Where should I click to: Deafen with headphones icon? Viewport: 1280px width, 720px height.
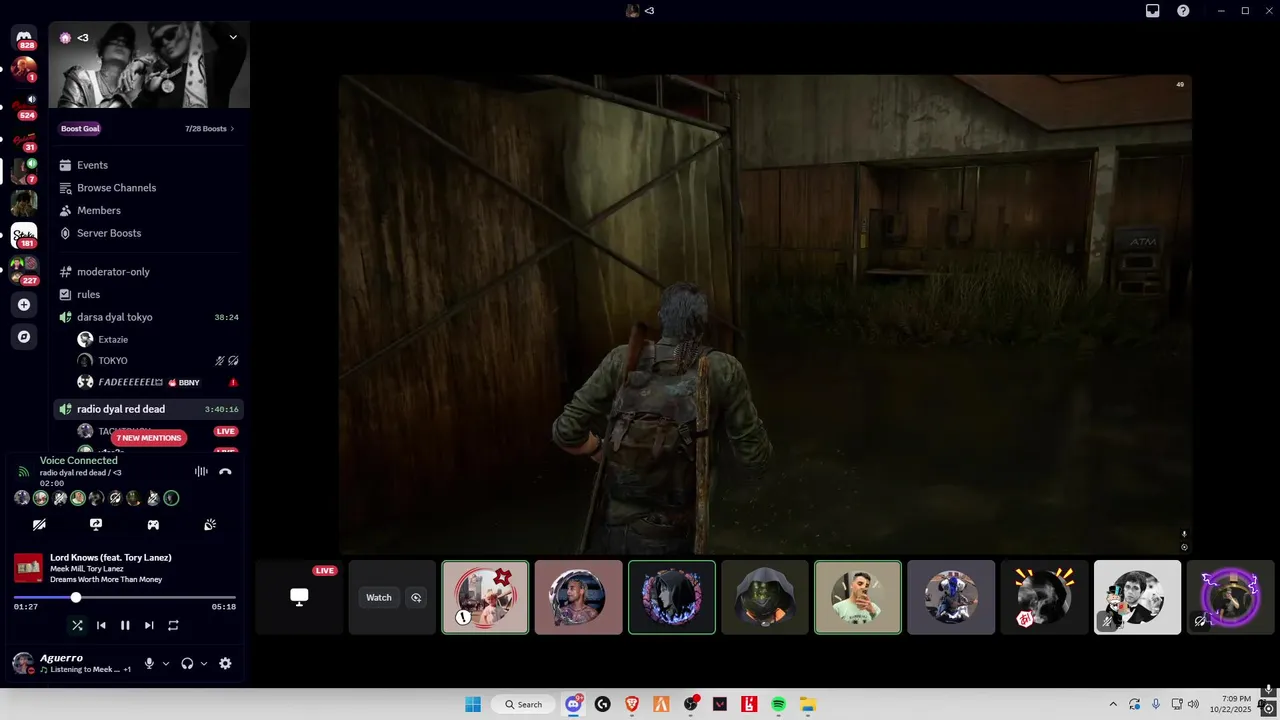[x=187, y=663]
